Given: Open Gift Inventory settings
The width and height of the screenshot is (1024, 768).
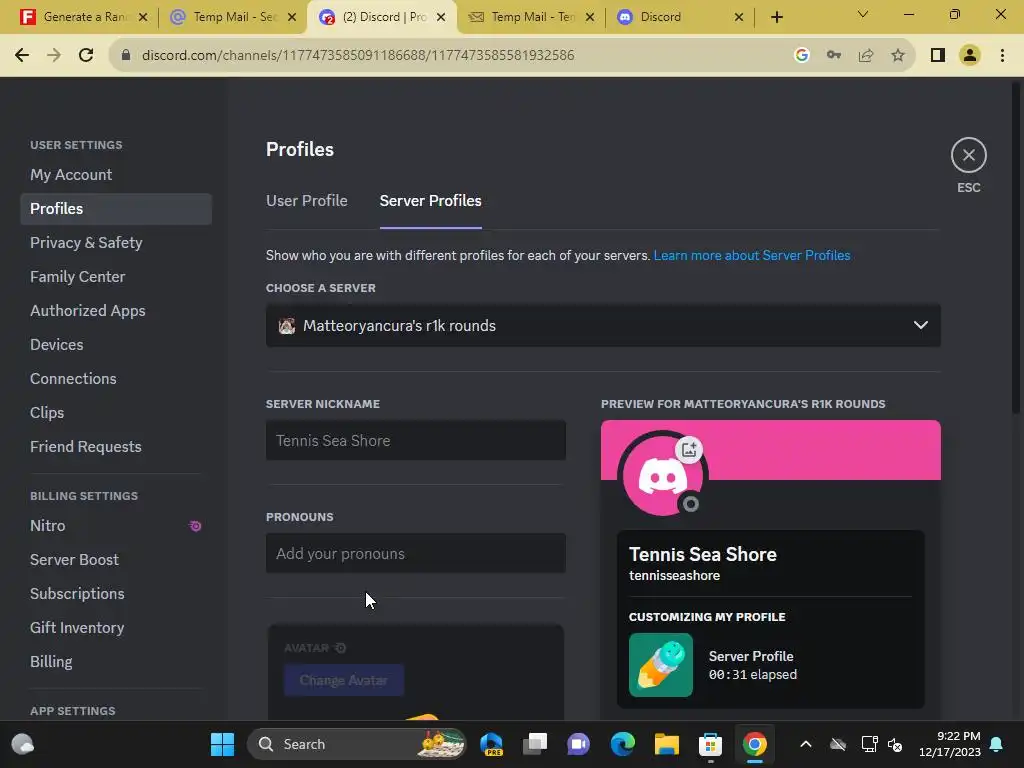Looking at the screenshot, I should [x=116, y=628].
